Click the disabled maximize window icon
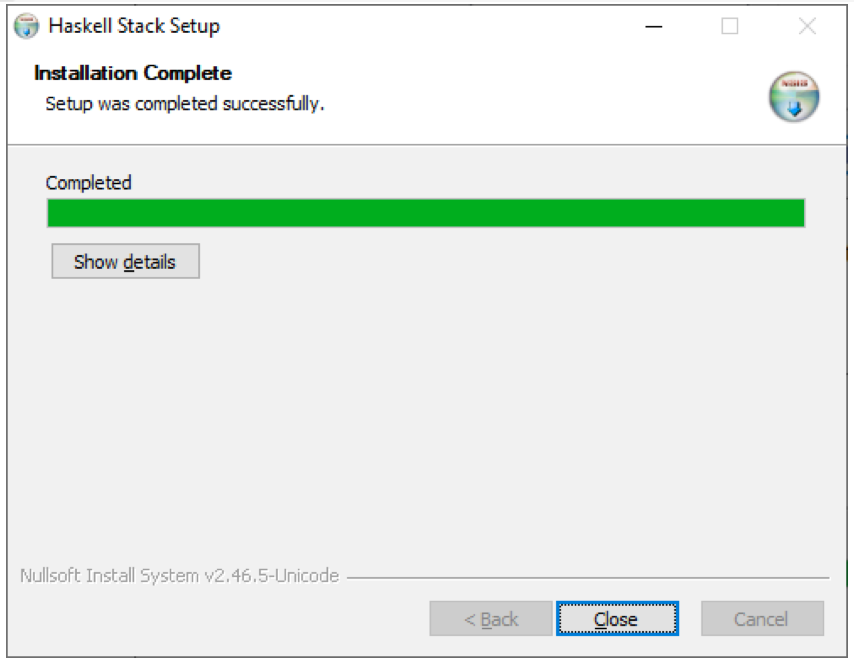 [730, 26]
